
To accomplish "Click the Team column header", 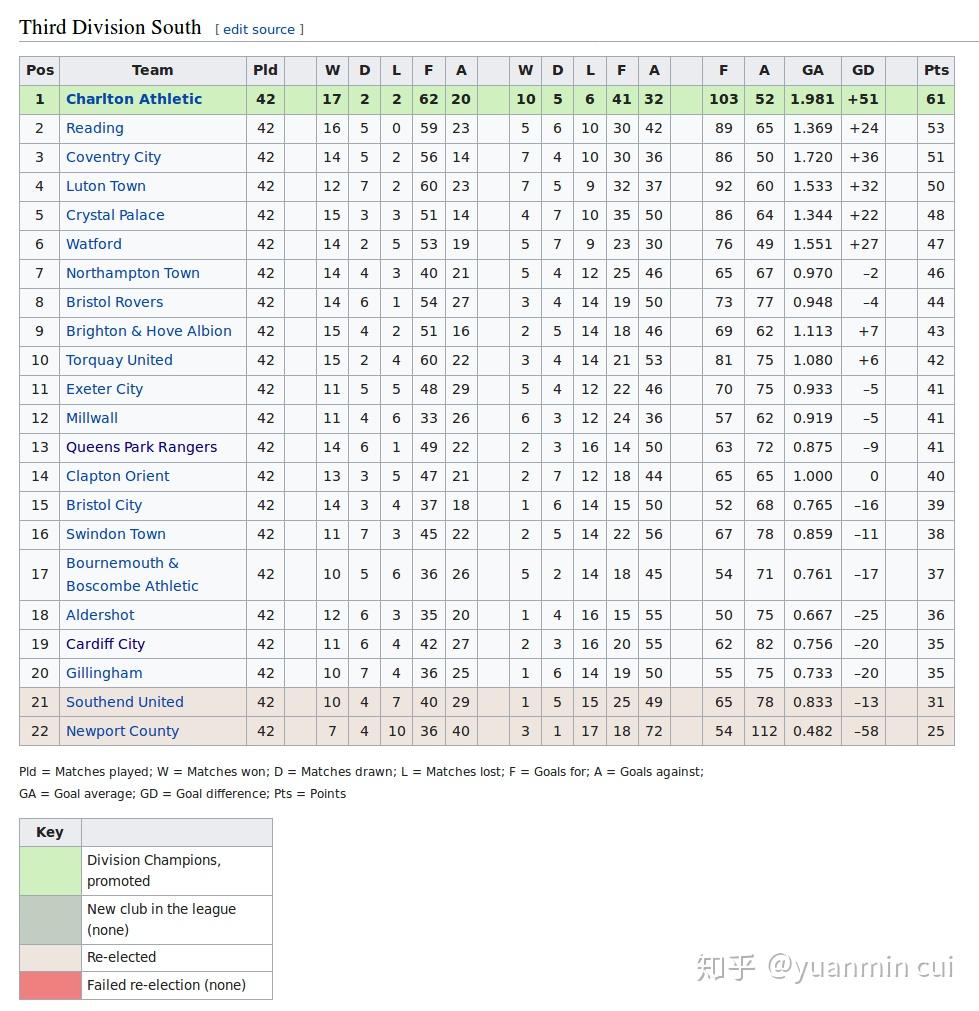I will pos(152,70).
